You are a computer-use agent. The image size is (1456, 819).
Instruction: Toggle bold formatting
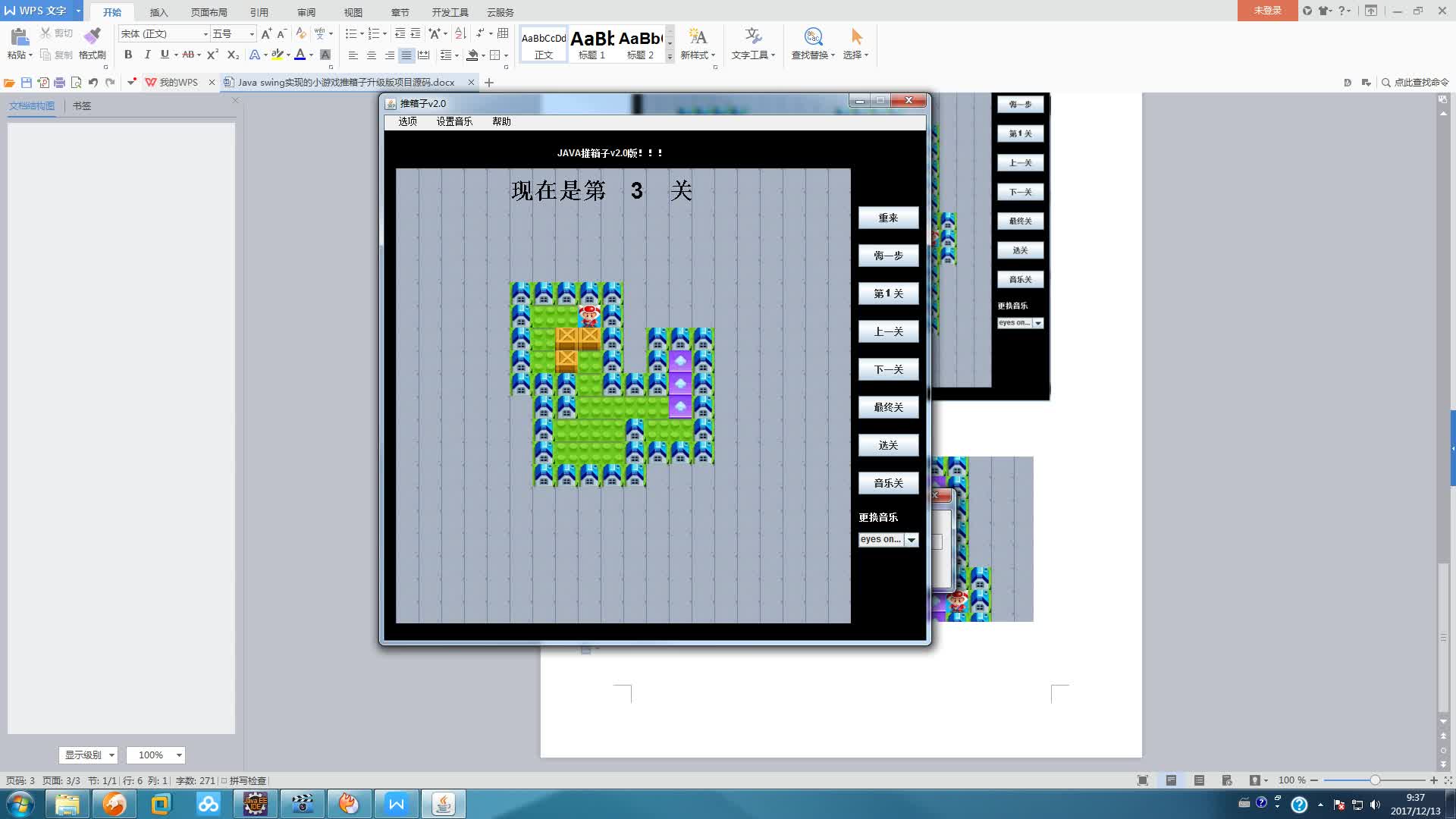pos(128,55)
